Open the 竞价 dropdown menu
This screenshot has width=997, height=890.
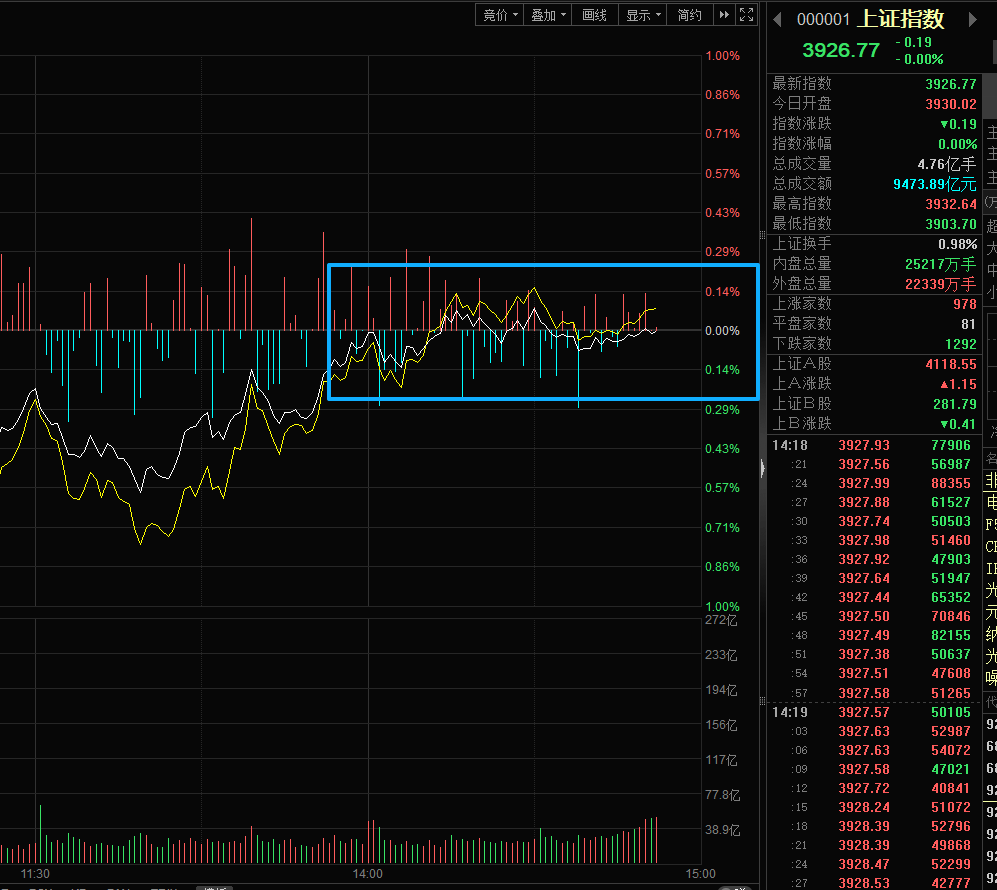pos(500,15)
